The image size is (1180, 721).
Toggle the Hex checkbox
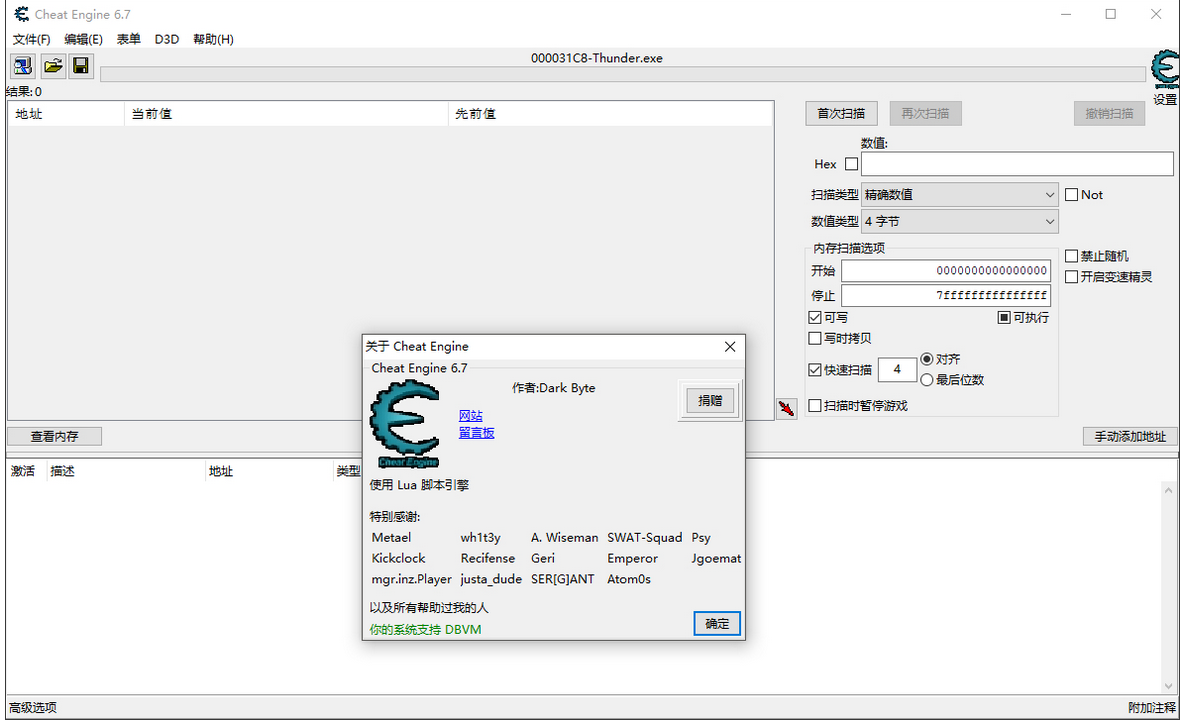click(851, 163)
